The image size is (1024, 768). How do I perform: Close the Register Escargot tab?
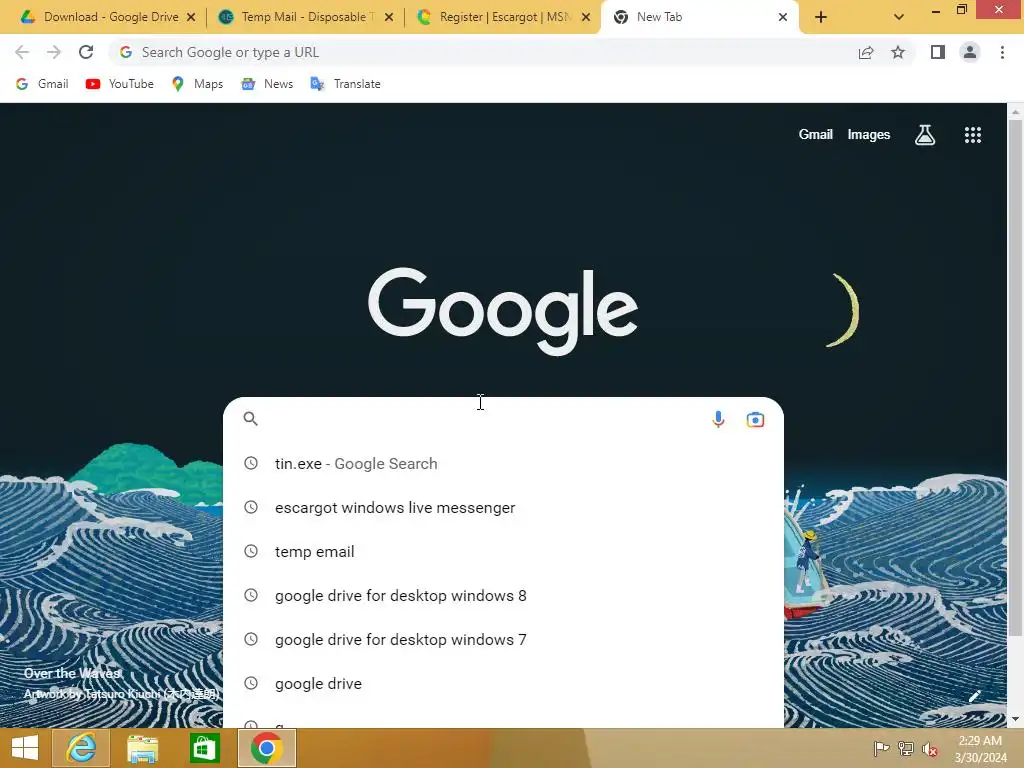pos(586,17)
